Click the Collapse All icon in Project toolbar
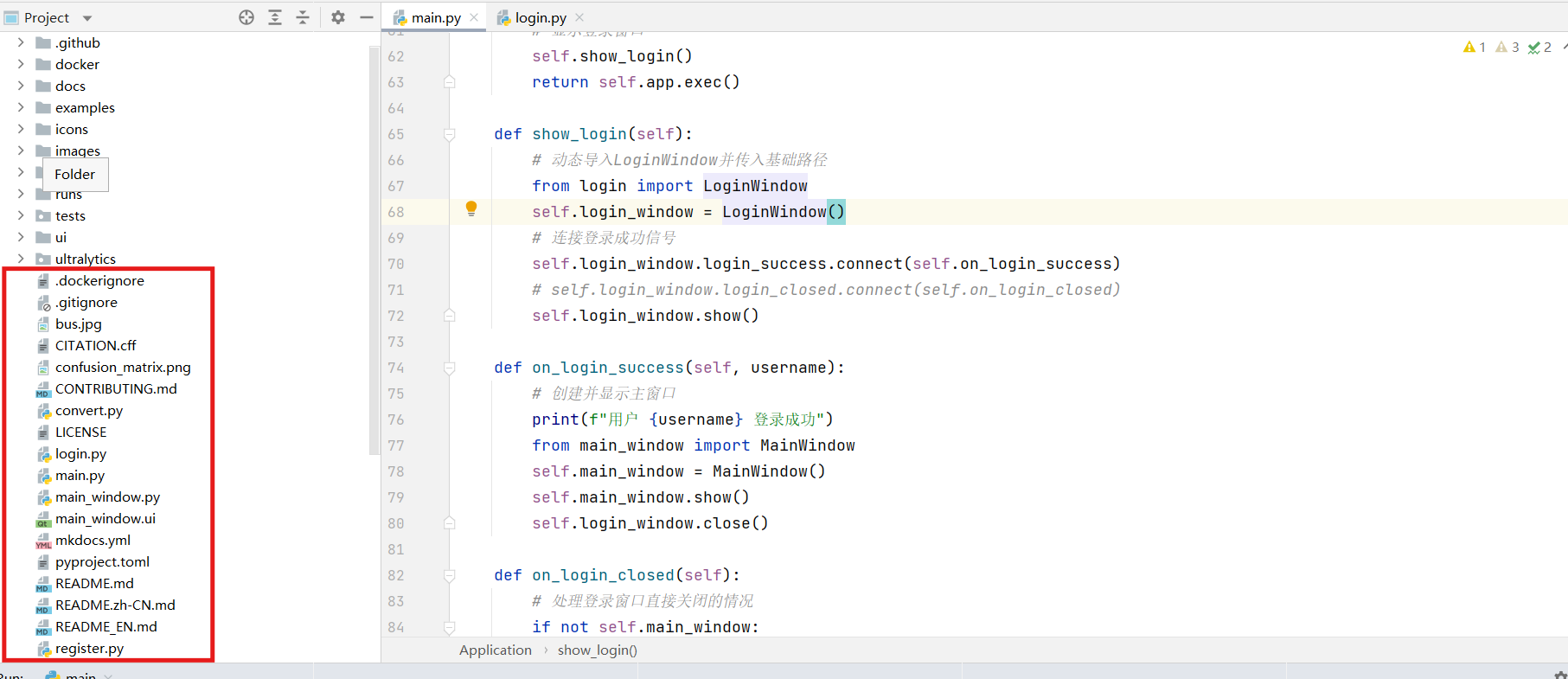Viewport: 1568px width, 679px height. pos(303,17)
